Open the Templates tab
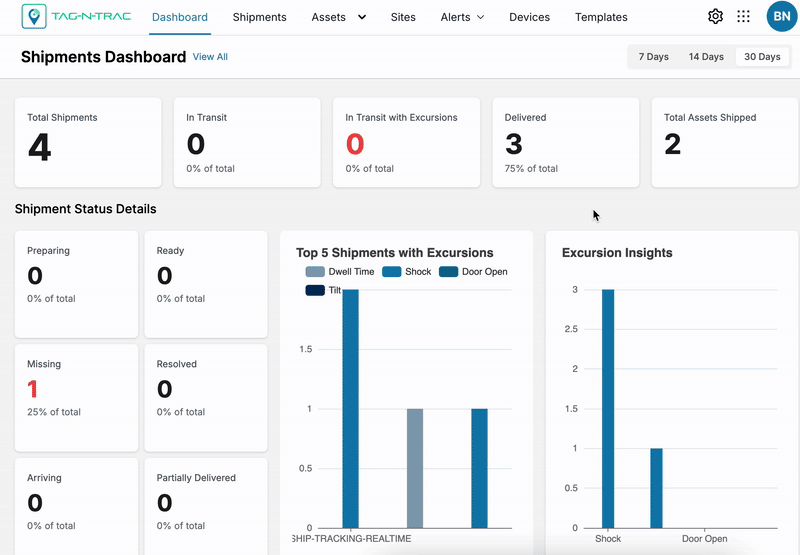Screen dimensions: 800x555 (x=601, y=17)
